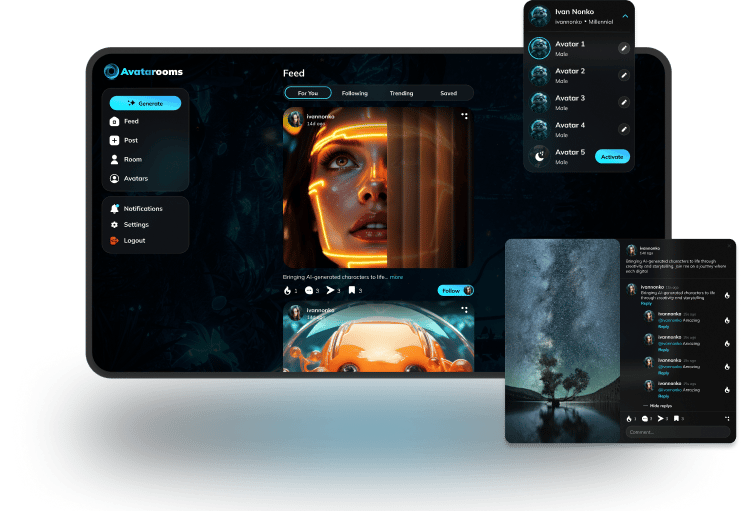This screenshot has height=511, width=742.
Task: Like the top-level comment with flame
Action: (727, 296)
